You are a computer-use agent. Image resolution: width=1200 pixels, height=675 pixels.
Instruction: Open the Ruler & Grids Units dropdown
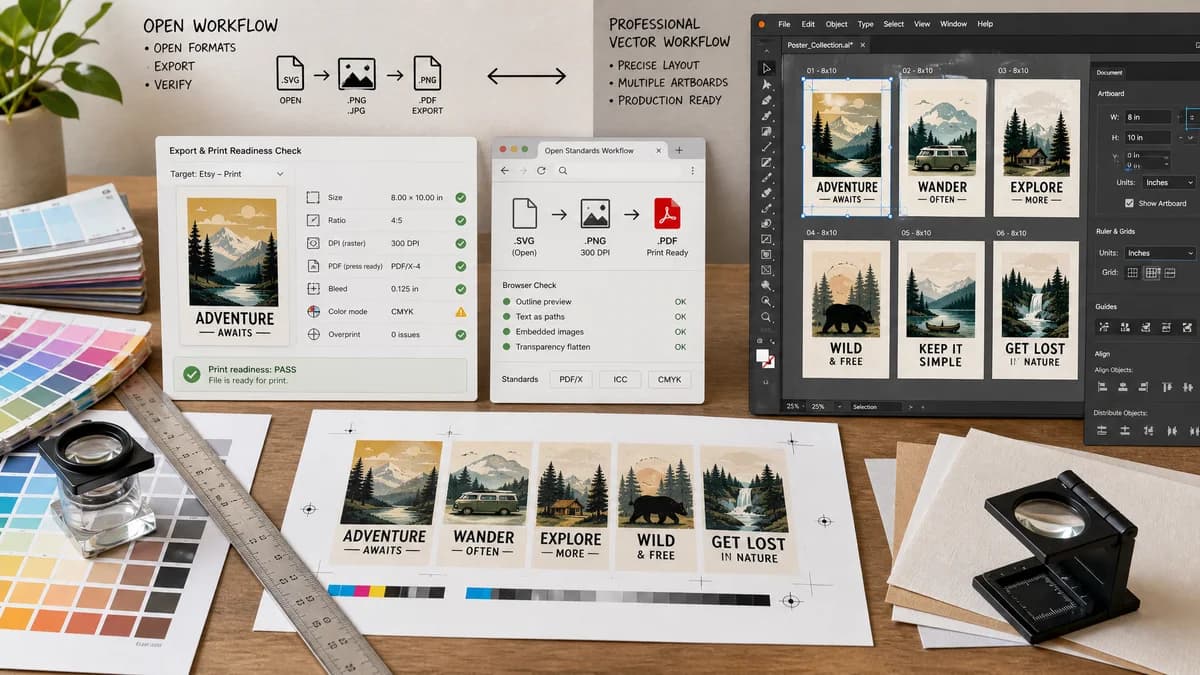click(1160, 253)
